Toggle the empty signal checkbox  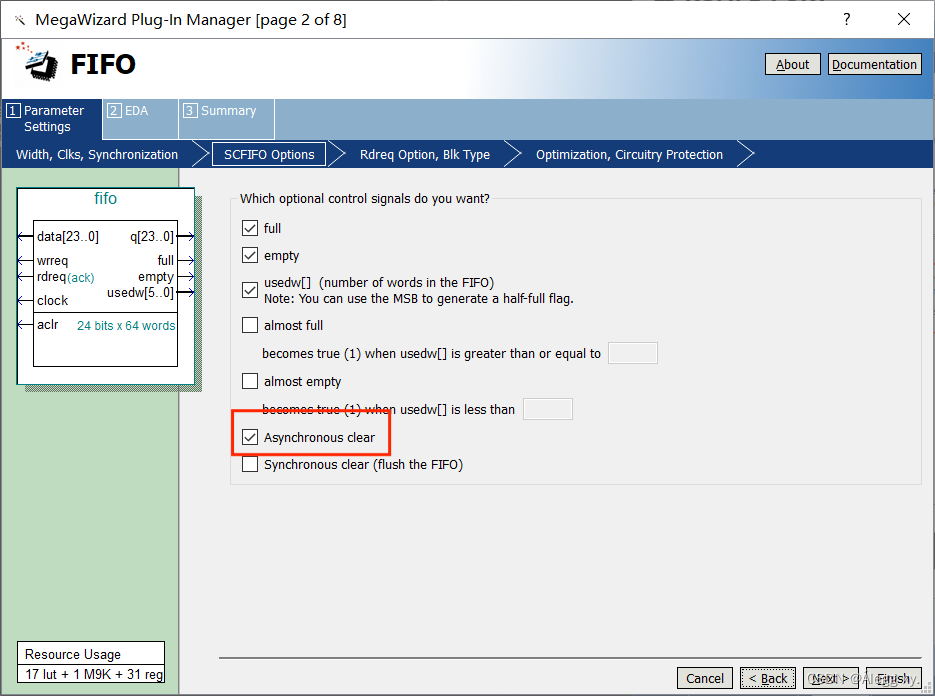pyautogui.click(x=250, y=255)
